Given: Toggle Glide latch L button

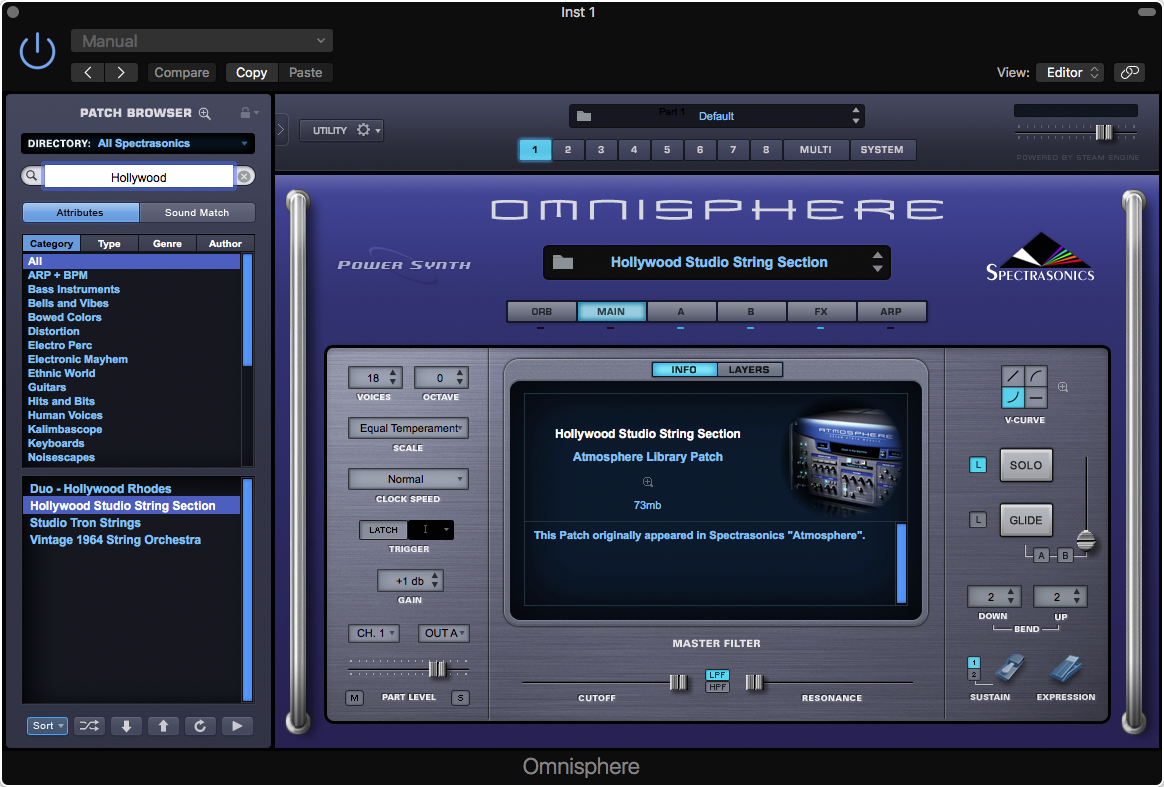Looking at the screenshot, I should click(978, 520).
